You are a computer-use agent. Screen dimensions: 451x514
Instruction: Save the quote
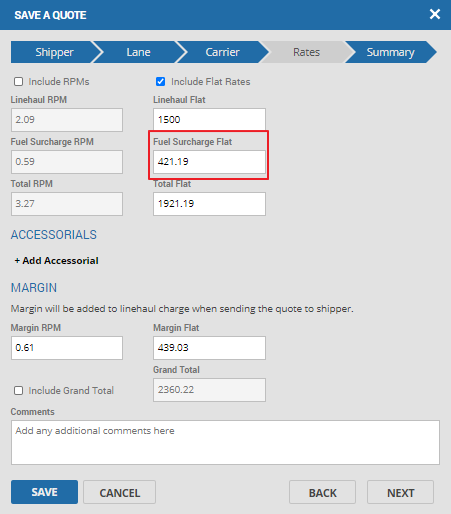pos(44,492)
